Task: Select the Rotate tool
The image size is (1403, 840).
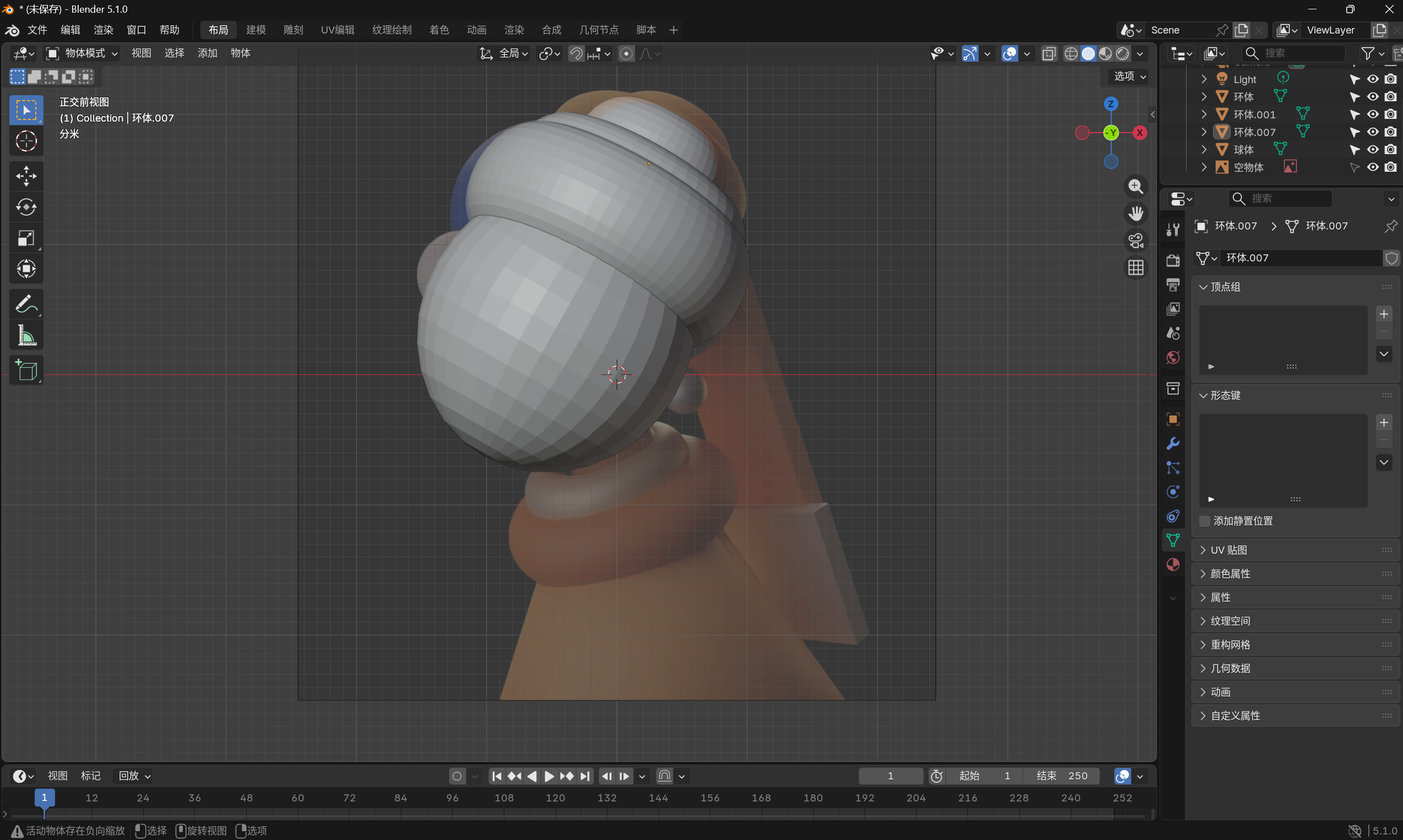Action: pyautogui.click(x=26, y=207)
